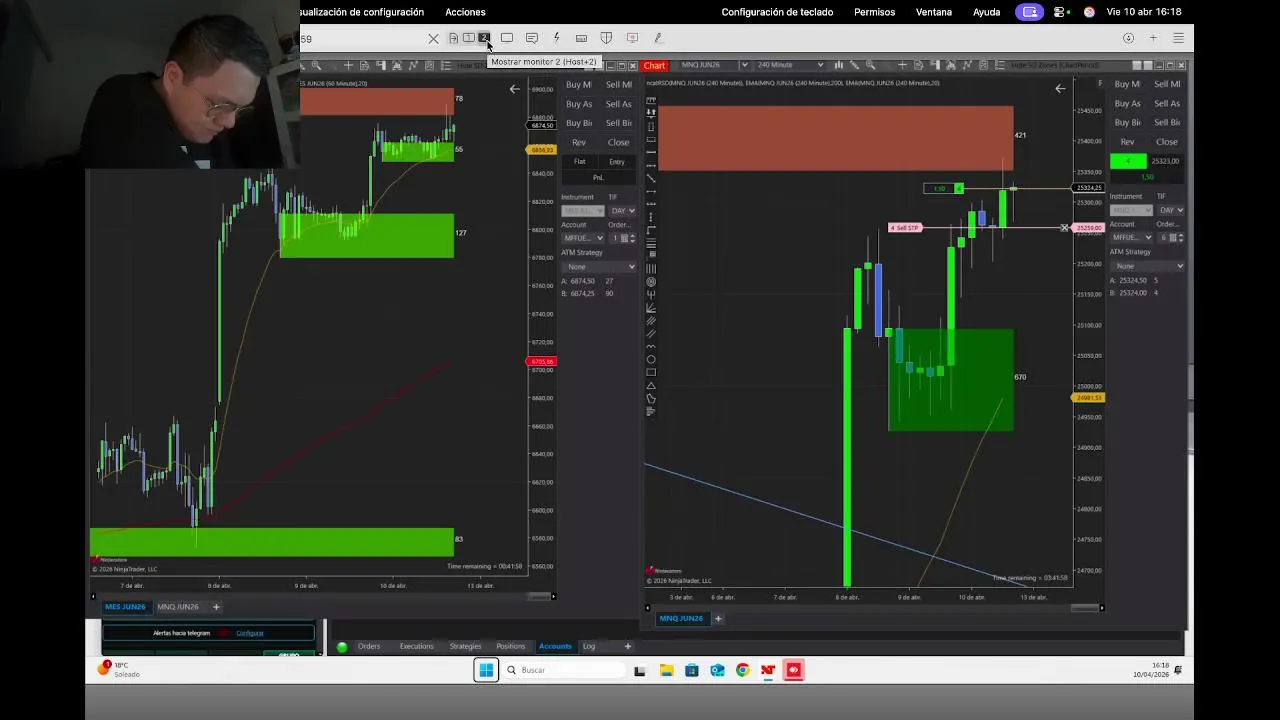Add new tab in MNQ chart window
Image resolution: width=1280 pixels, height=720 pixels.
tap(718, 618)
